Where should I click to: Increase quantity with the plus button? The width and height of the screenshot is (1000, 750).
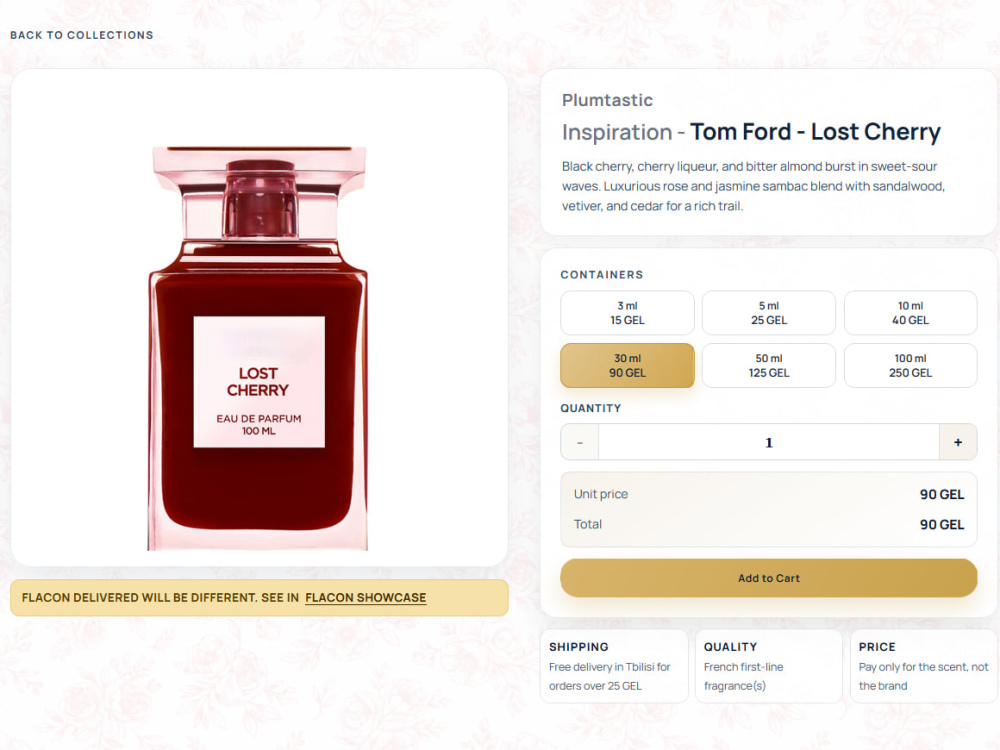point(958,442)
